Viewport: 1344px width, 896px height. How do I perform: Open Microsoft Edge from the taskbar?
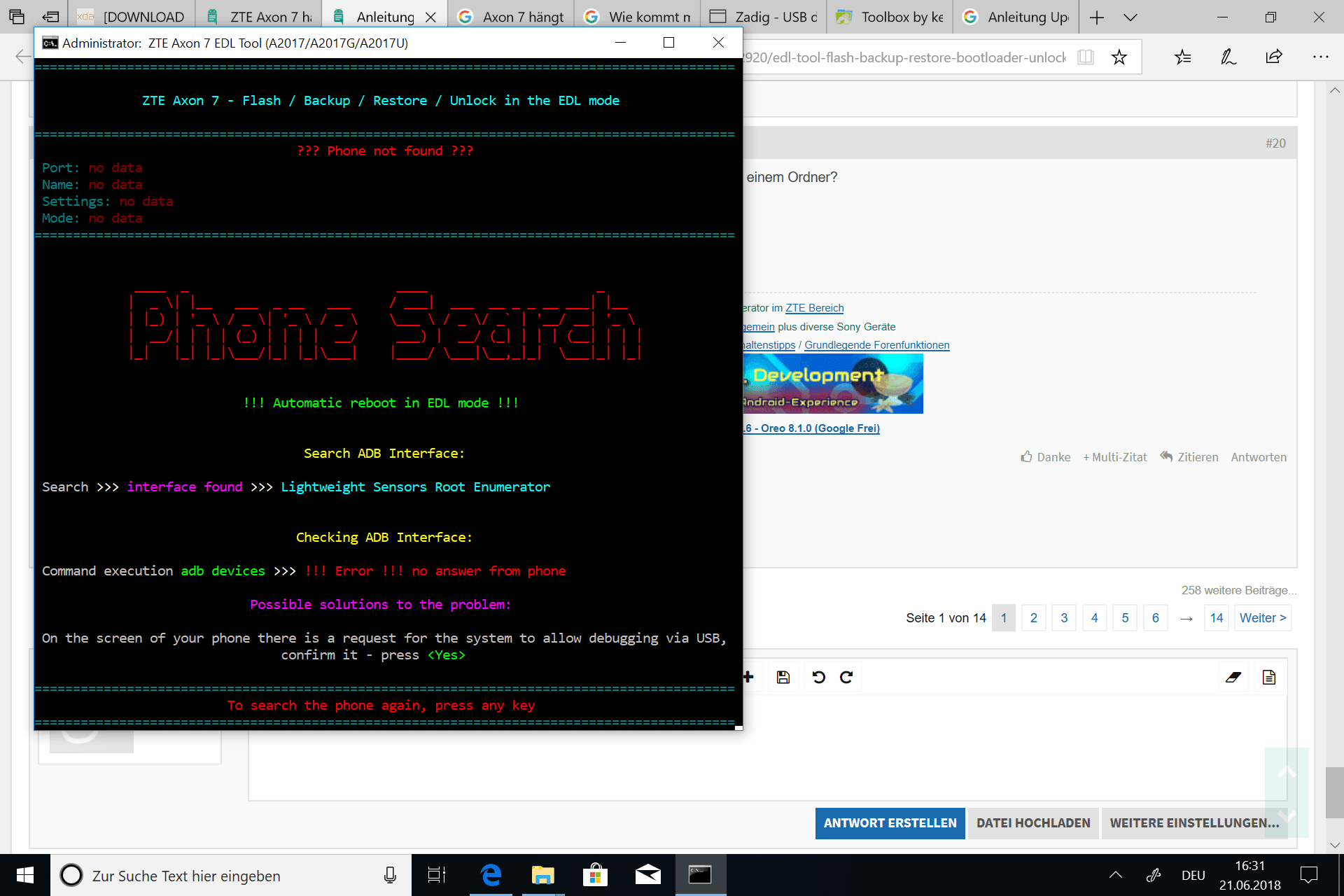(491, 875)
